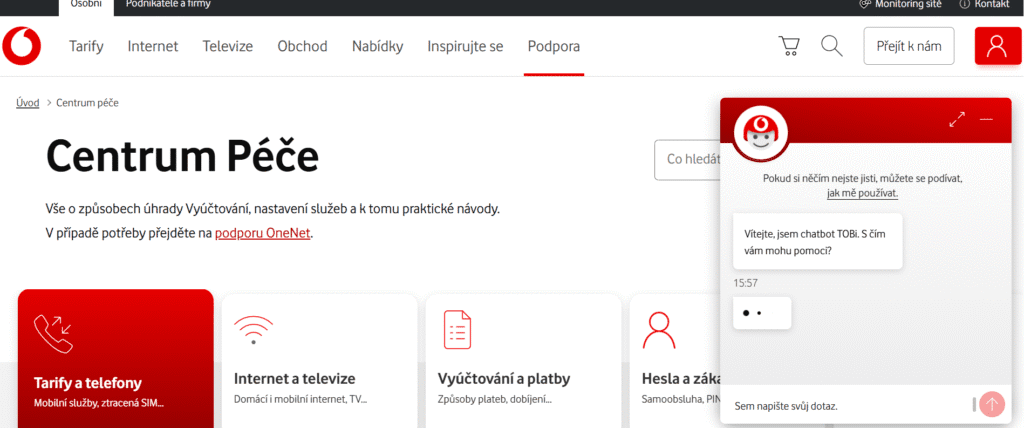
Task: Click the search magnifier icon
Action: [x=831, y=46]
